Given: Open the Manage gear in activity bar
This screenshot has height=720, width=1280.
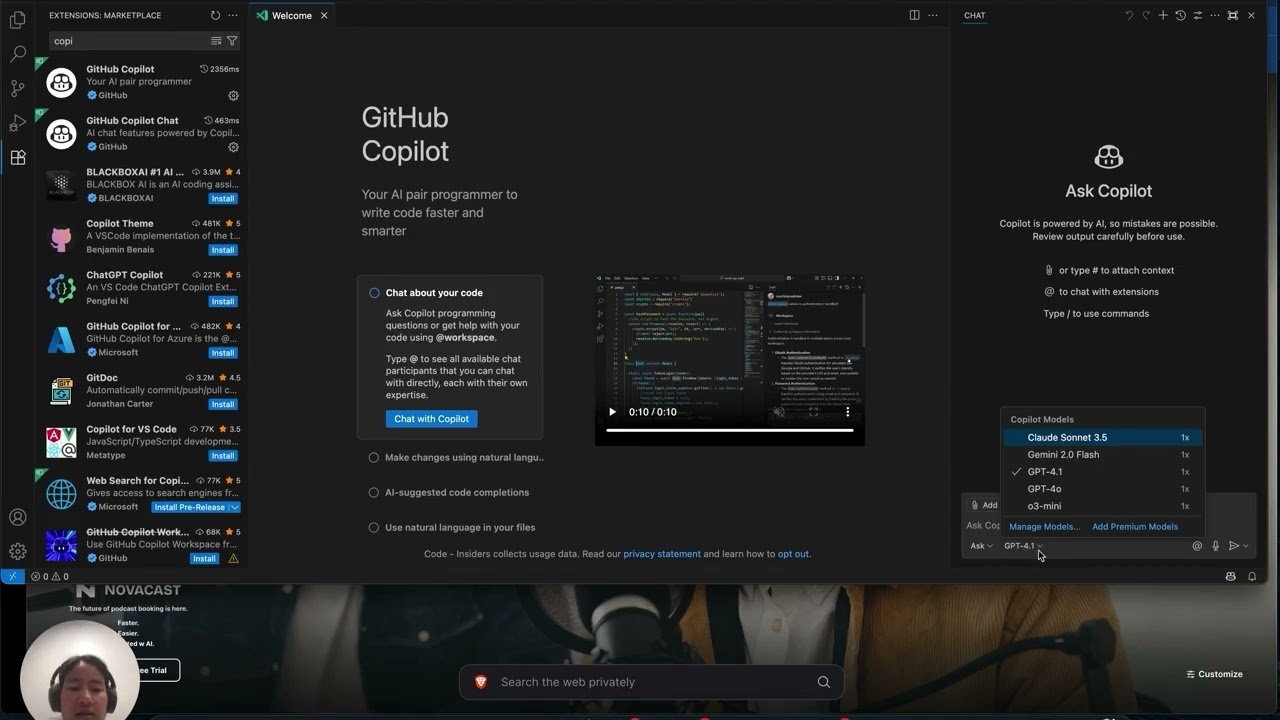Looking at the screenshot, I should pos(17,551).
